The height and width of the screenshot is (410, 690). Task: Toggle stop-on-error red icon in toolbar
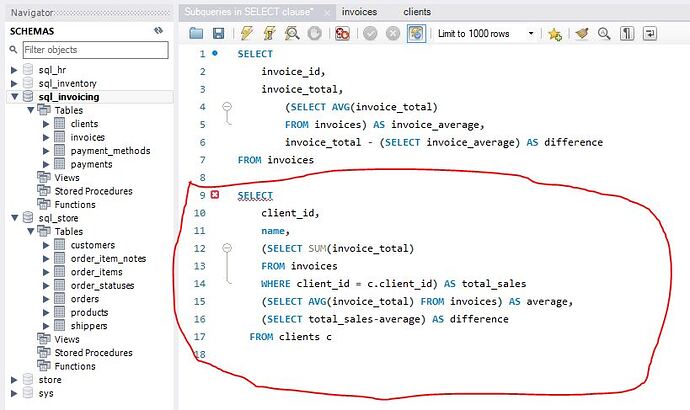tap(342, 33)
